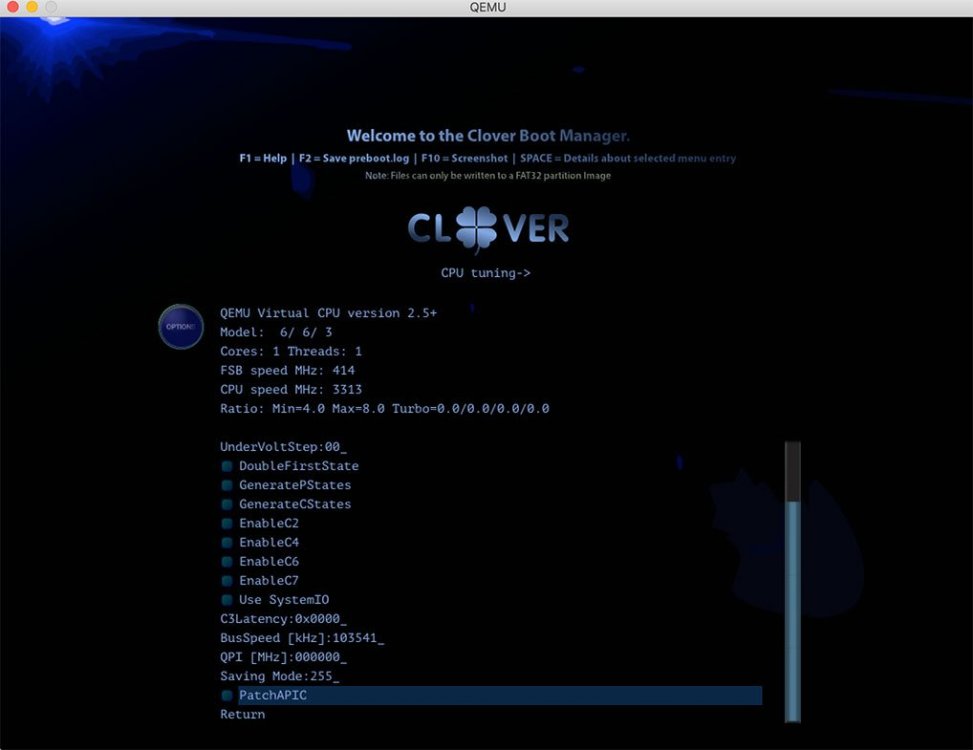Image resolution: width=973 pixels, height=750 pixels.
Task: Toggle the EnableC4 checkbox
Action: (227, 543)
